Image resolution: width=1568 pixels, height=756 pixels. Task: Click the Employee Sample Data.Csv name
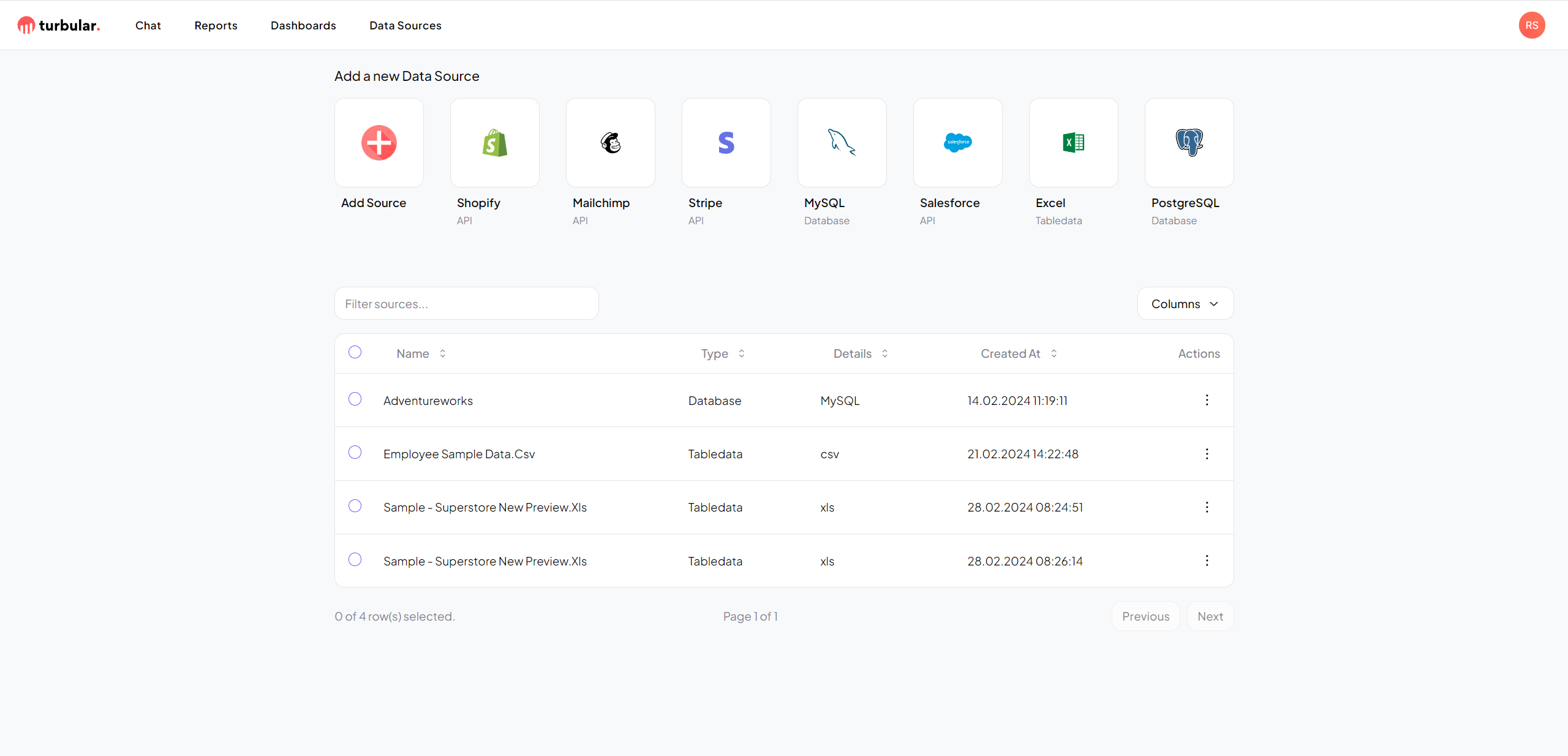(459, 454)
